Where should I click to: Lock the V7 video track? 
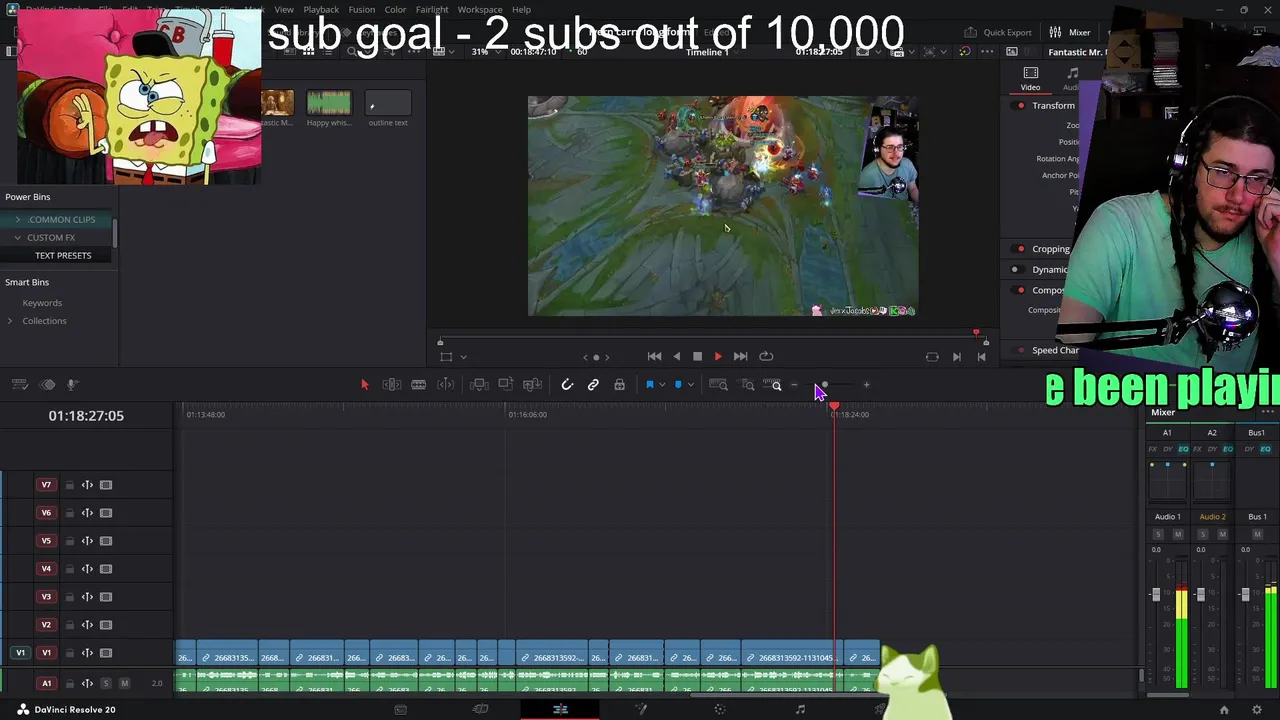click(x=69, y=485)
